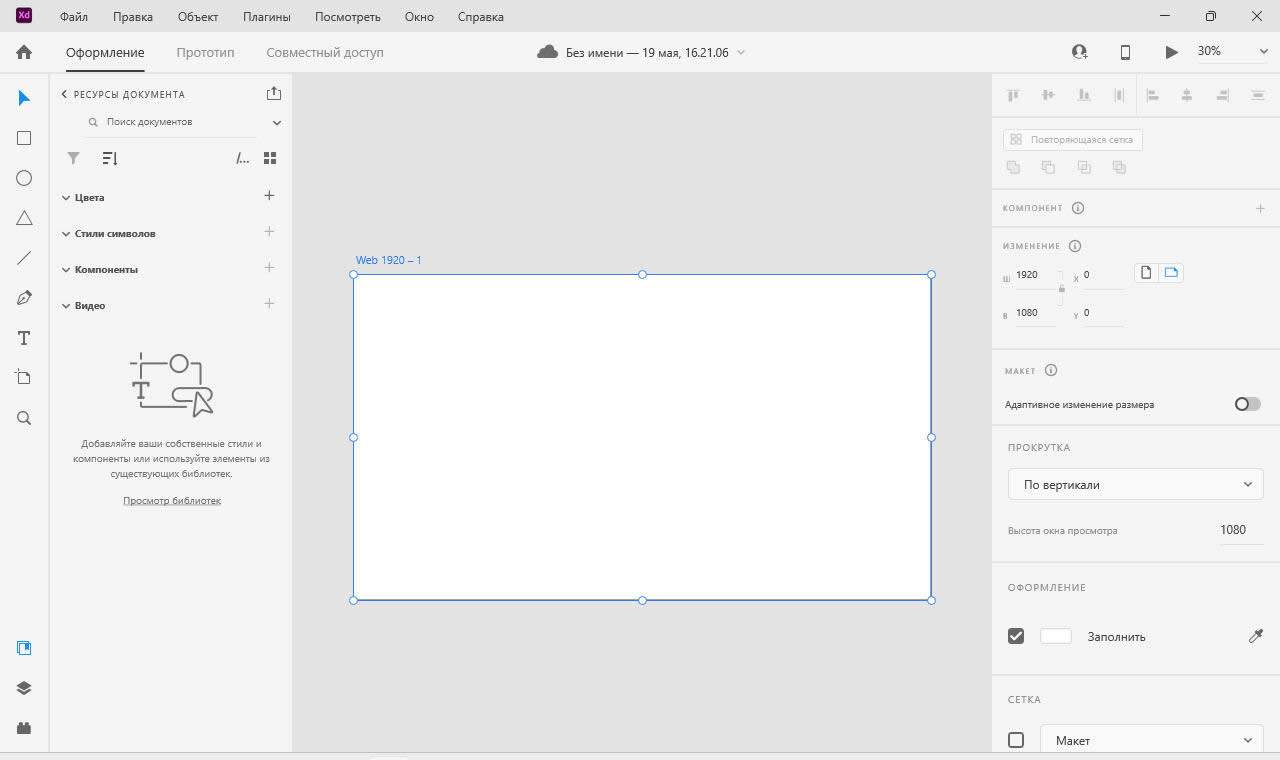This screenshot has width=1280, height=760.
Task: Switch to the Прототип tab
Action: (x=205, y=52)
